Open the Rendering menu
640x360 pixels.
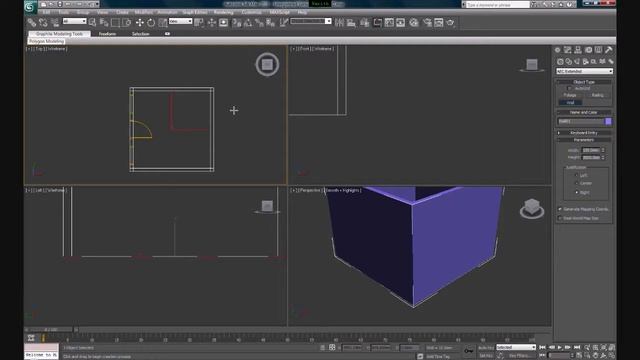click(223, 12)
